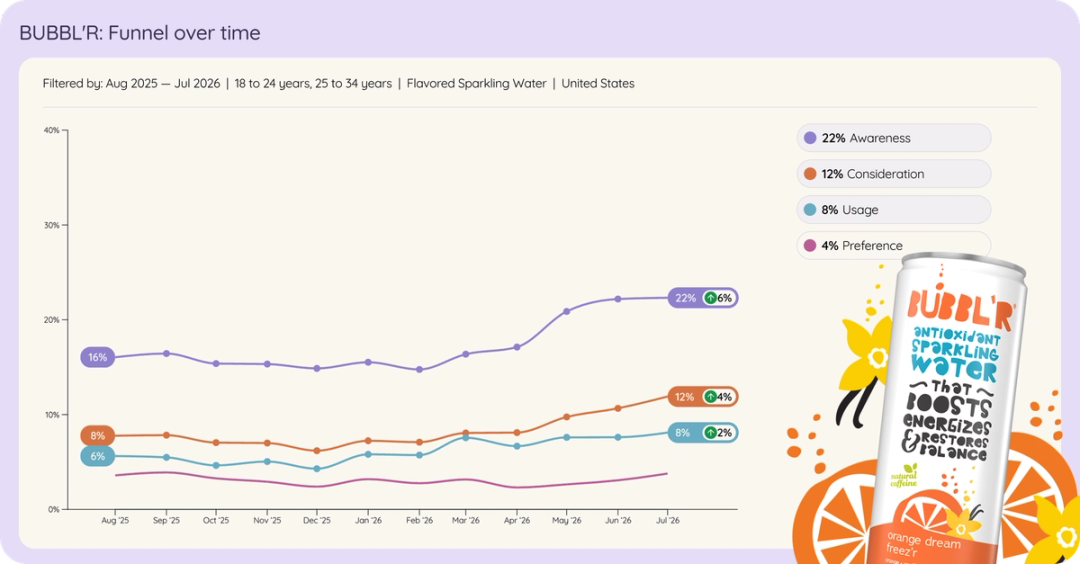Click the purple Awareness legend dot
Screen dimensions: 1080x564
[x=810, y=138]
